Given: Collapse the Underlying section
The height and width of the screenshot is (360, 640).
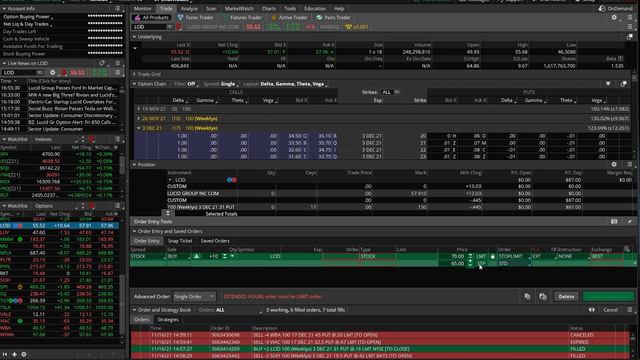Looking at the screenshot, I should (x=135, y=37).
